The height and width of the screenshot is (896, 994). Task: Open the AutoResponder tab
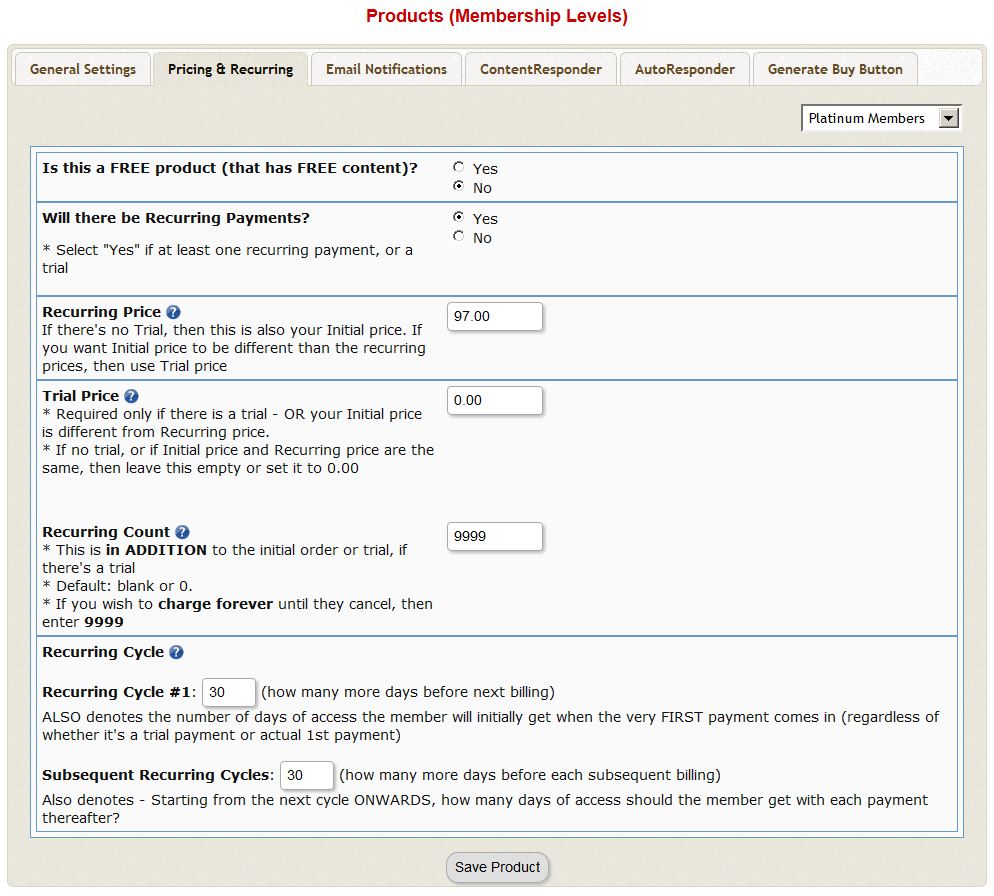[684, 70]
